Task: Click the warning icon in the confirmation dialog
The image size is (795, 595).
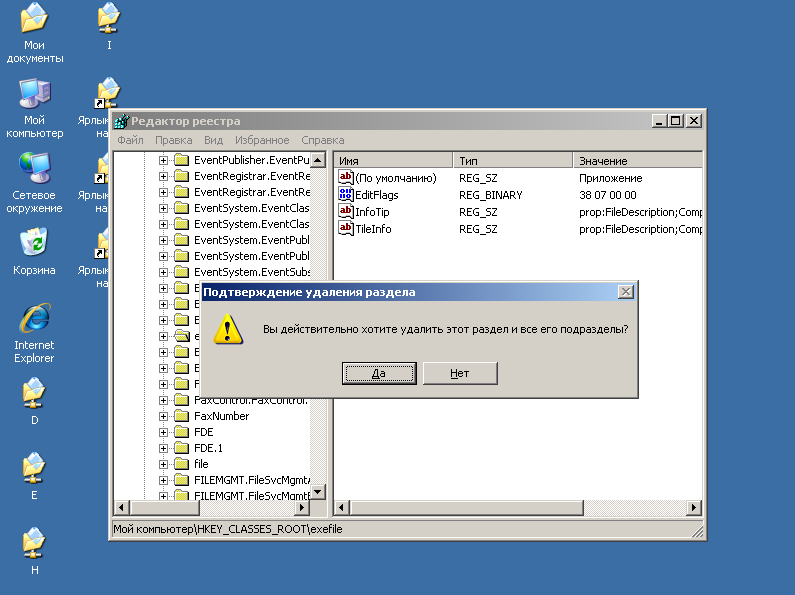Action: [x=229, y=328]
